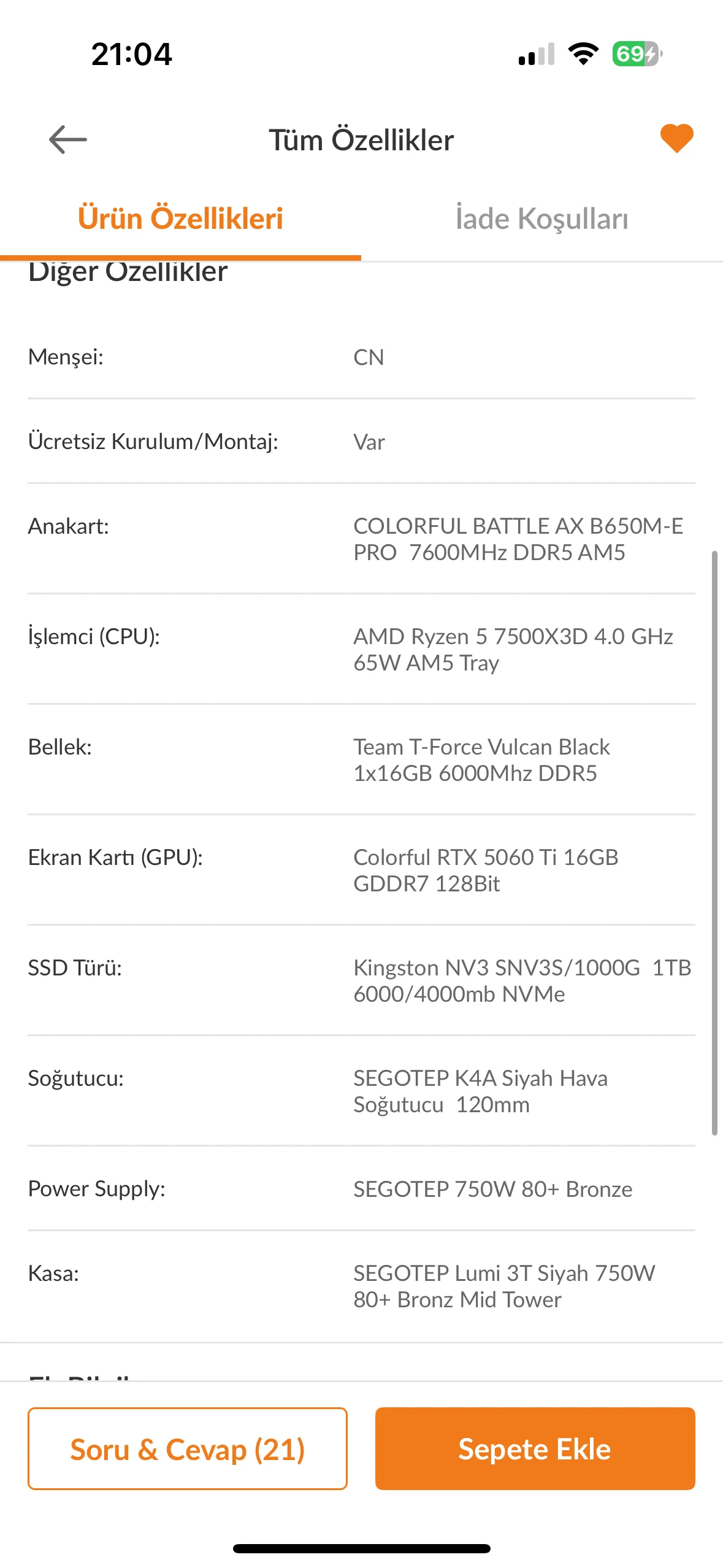
Task: Tap the home indicator bar at bottom
Action: (x=361, y=1548)
